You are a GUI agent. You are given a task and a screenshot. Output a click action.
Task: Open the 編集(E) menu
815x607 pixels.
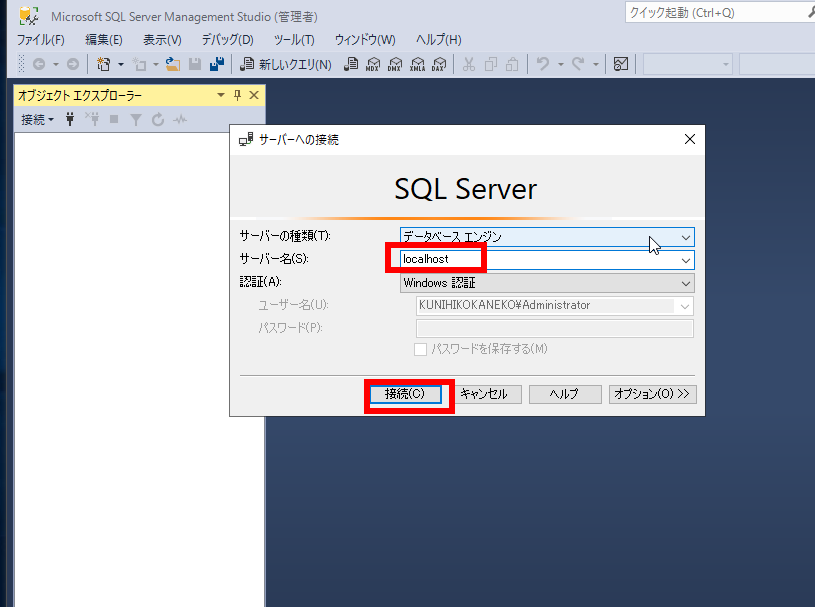[104, 39]
